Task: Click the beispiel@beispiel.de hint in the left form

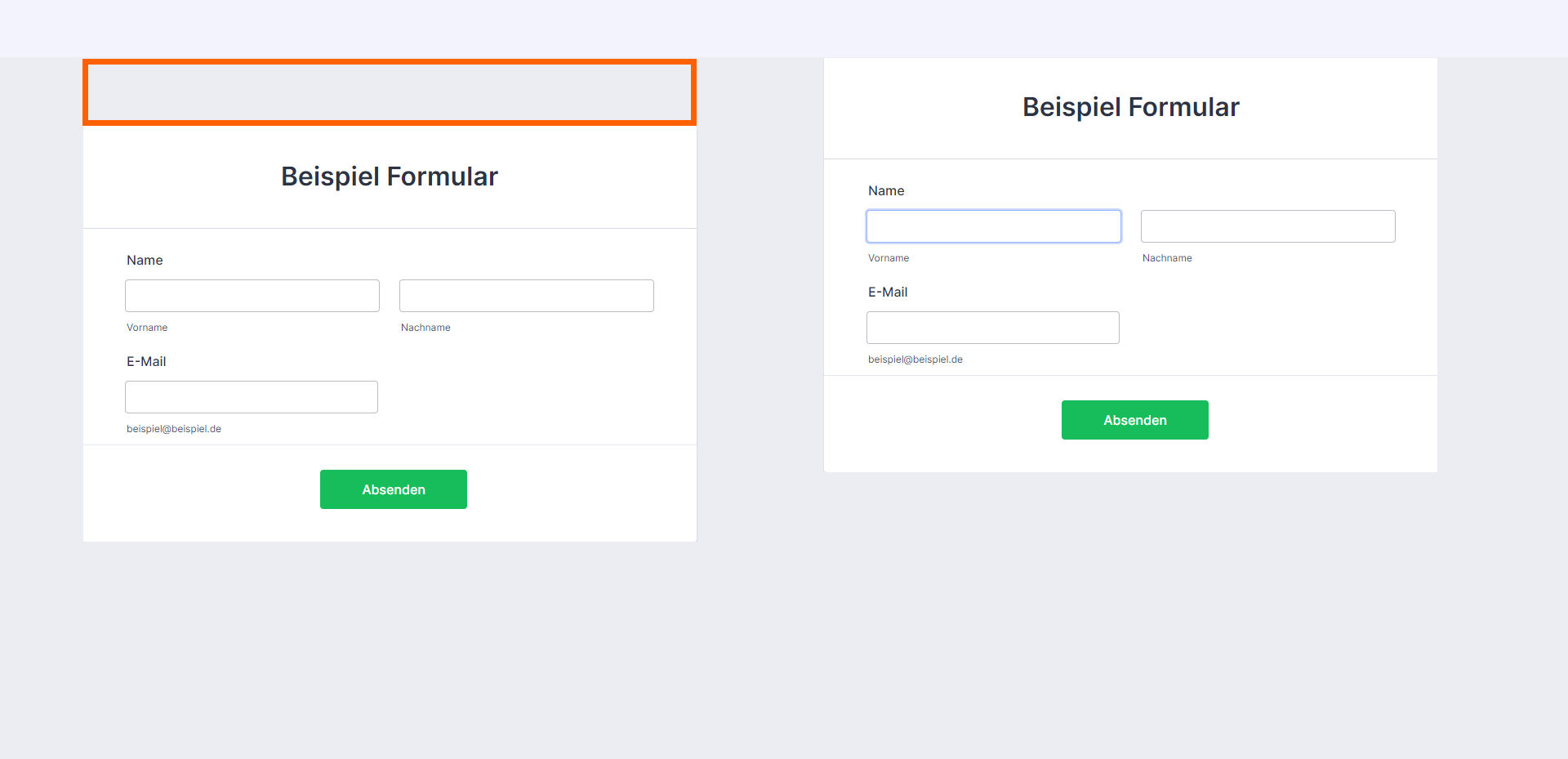Action: (174, 429)
